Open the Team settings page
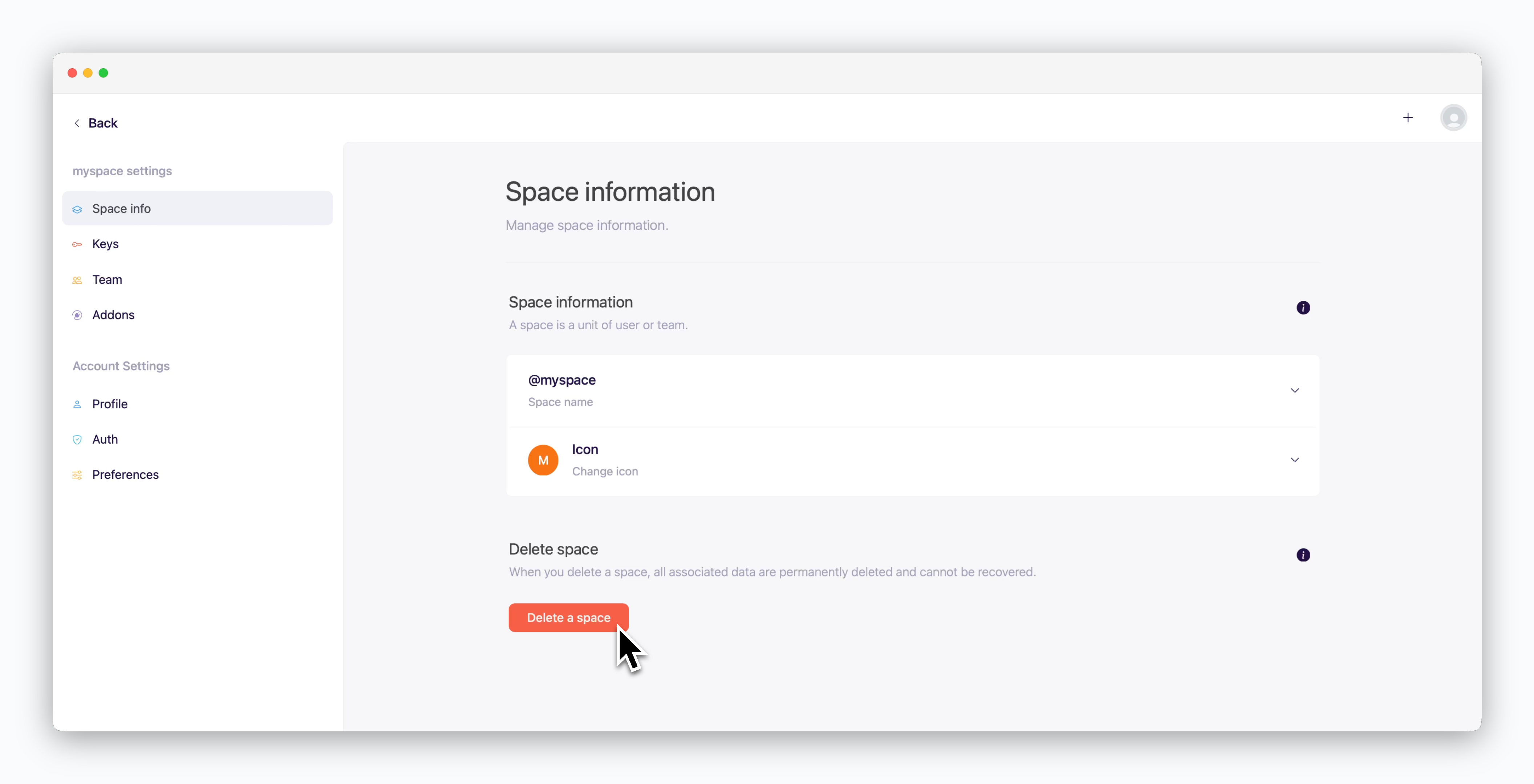This screenshot has height=784, width=1534. coord(197,279)
